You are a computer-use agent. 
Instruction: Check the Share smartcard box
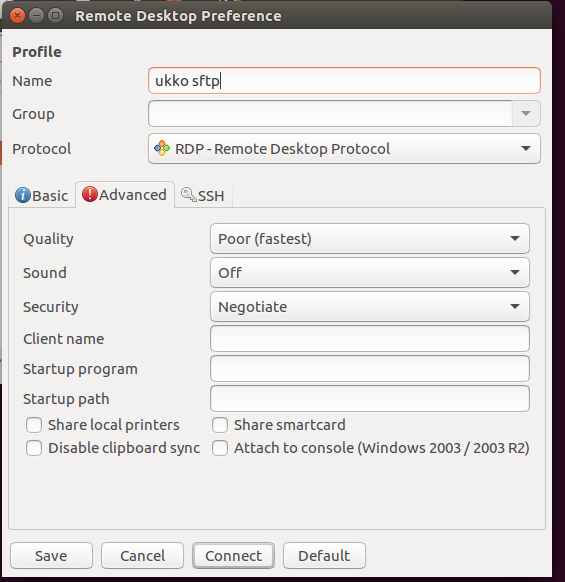click(x=220, y=425)
